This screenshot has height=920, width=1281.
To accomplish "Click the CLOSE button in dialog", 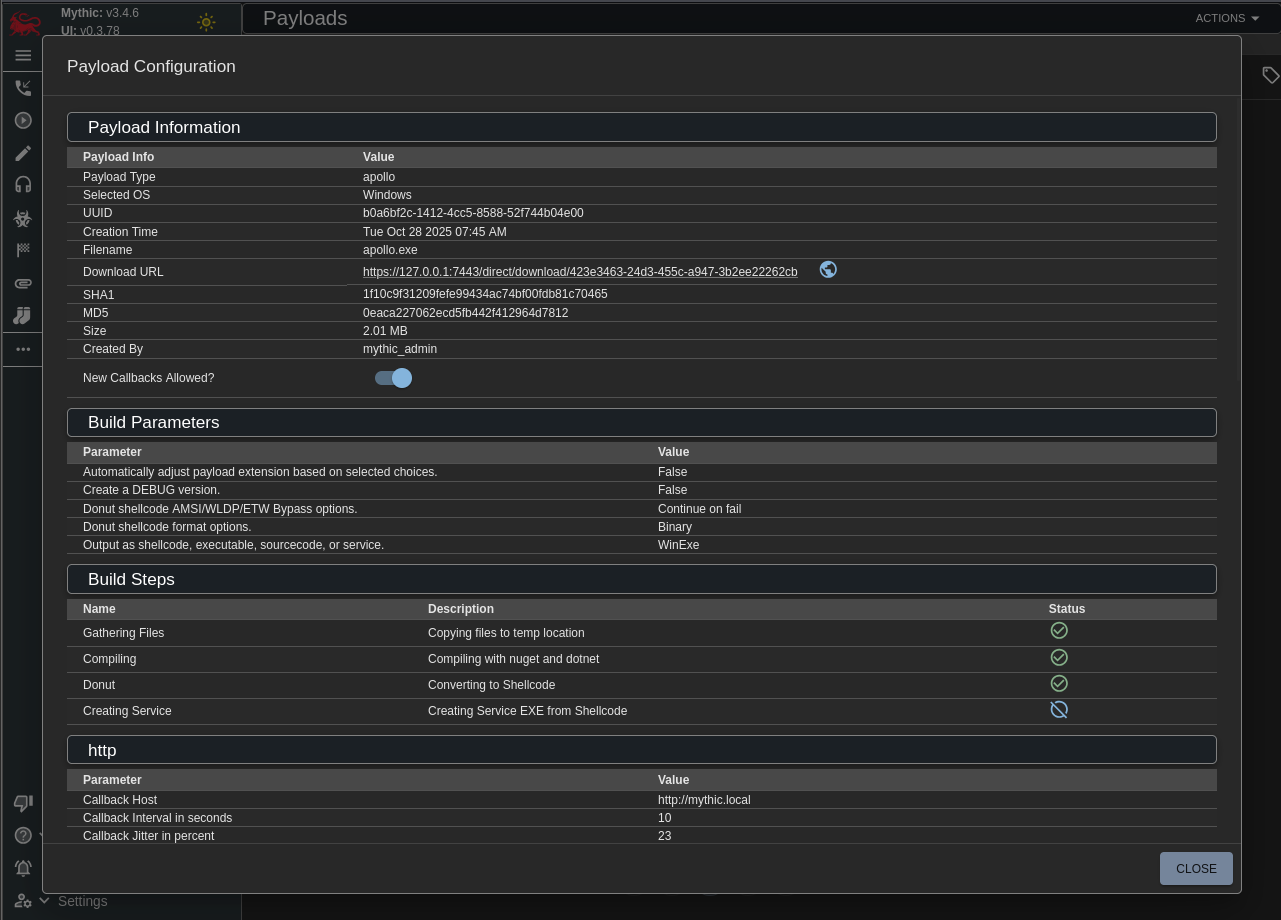I will click(x=1195, y=868).
